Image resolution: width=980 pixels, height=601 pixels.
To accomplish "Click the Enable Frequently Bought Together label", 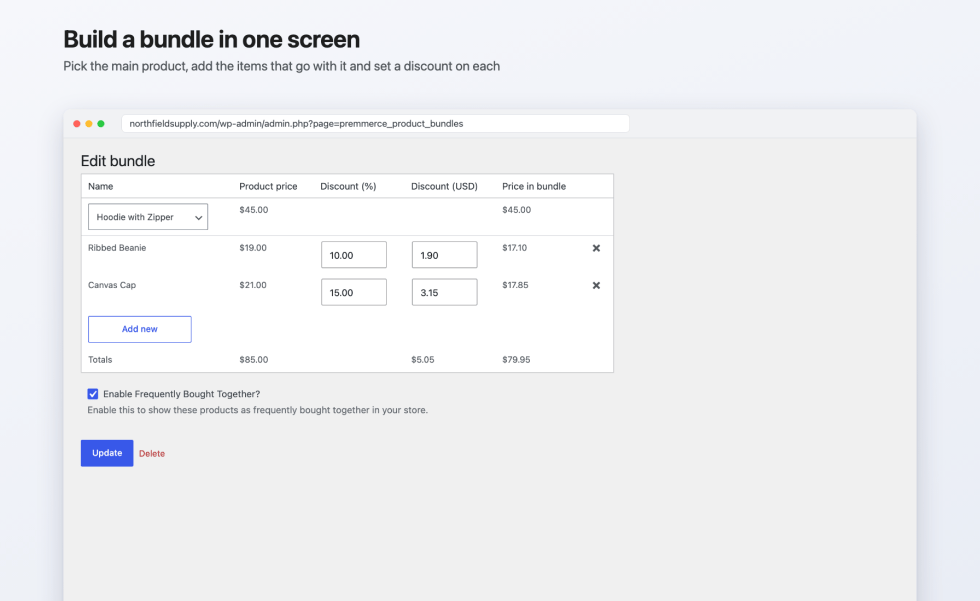I will tap(181, 394).
